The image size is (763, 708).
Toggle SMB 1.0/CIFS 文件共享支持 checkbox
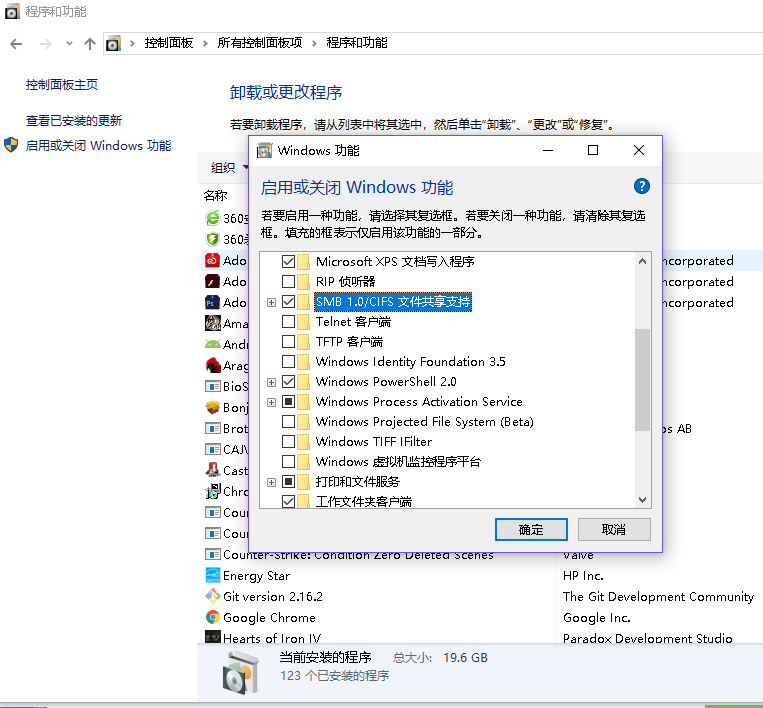click(x=288, y=302)
